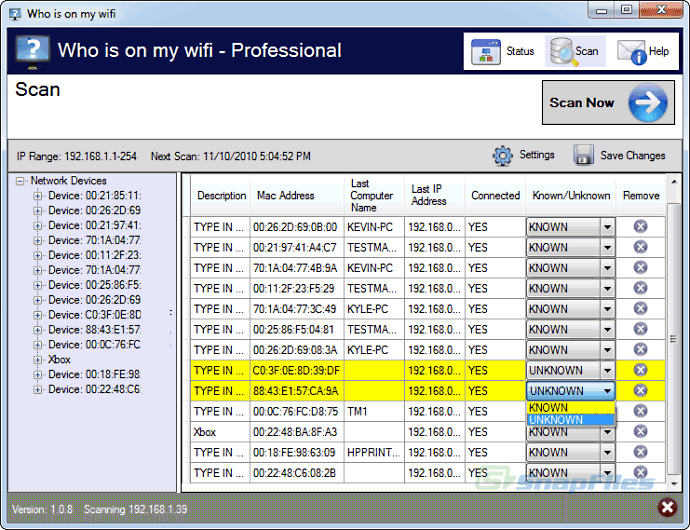Click the table scrollbar up arrow
Viewport: 690px width, 530px height.
674,181
